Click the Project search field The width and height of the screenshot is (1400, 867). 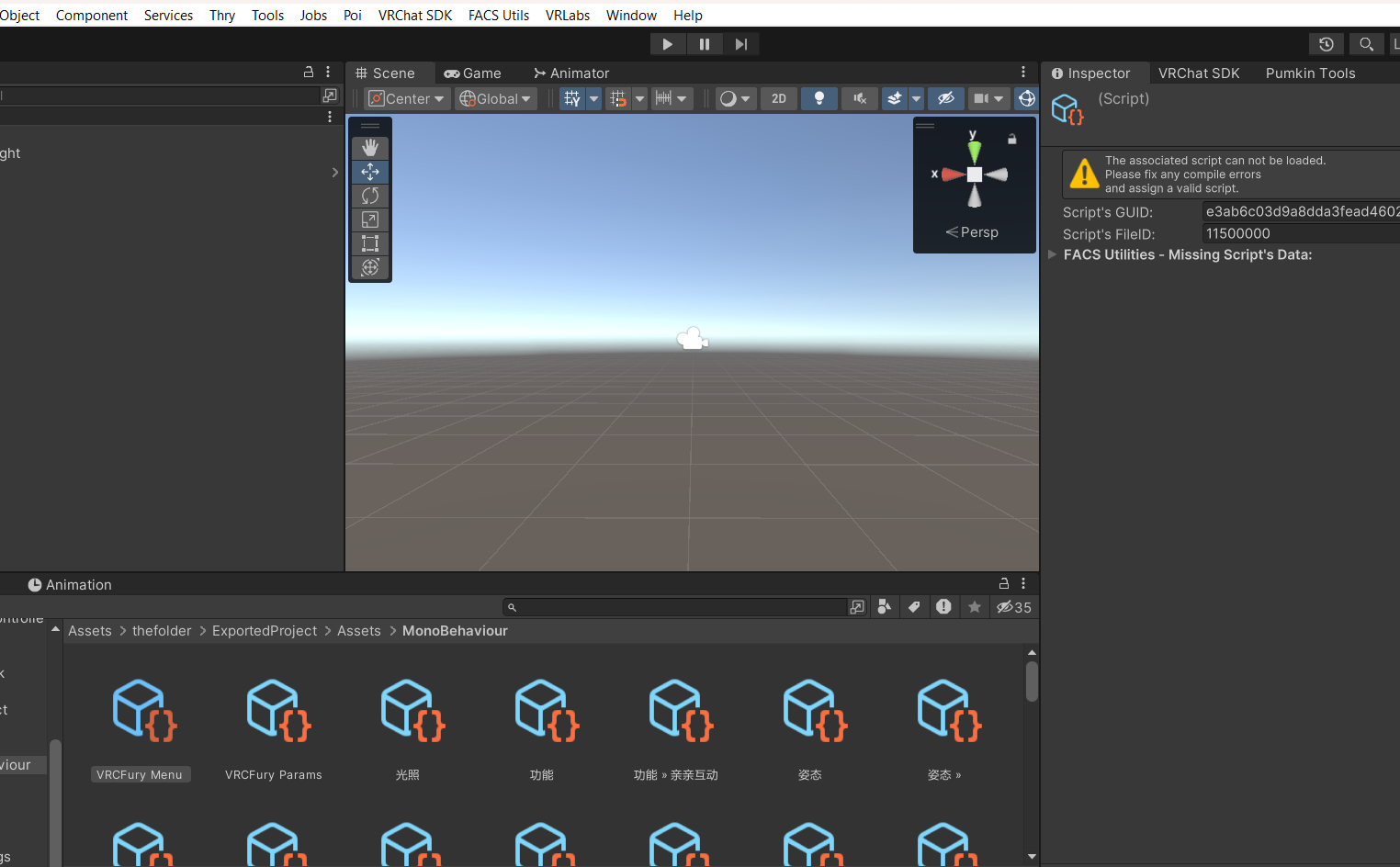pos(674,607)
